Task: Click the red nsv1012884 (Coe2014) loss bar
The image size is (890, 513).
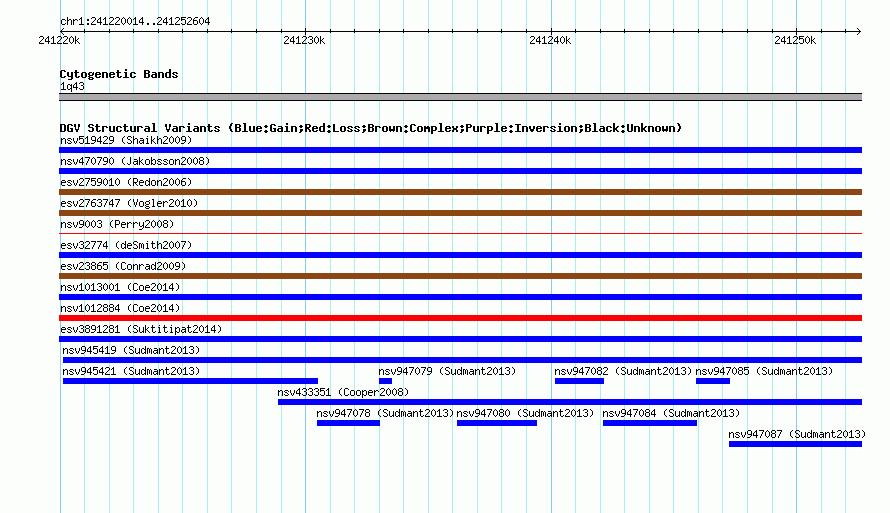Action: coord(460,318)
